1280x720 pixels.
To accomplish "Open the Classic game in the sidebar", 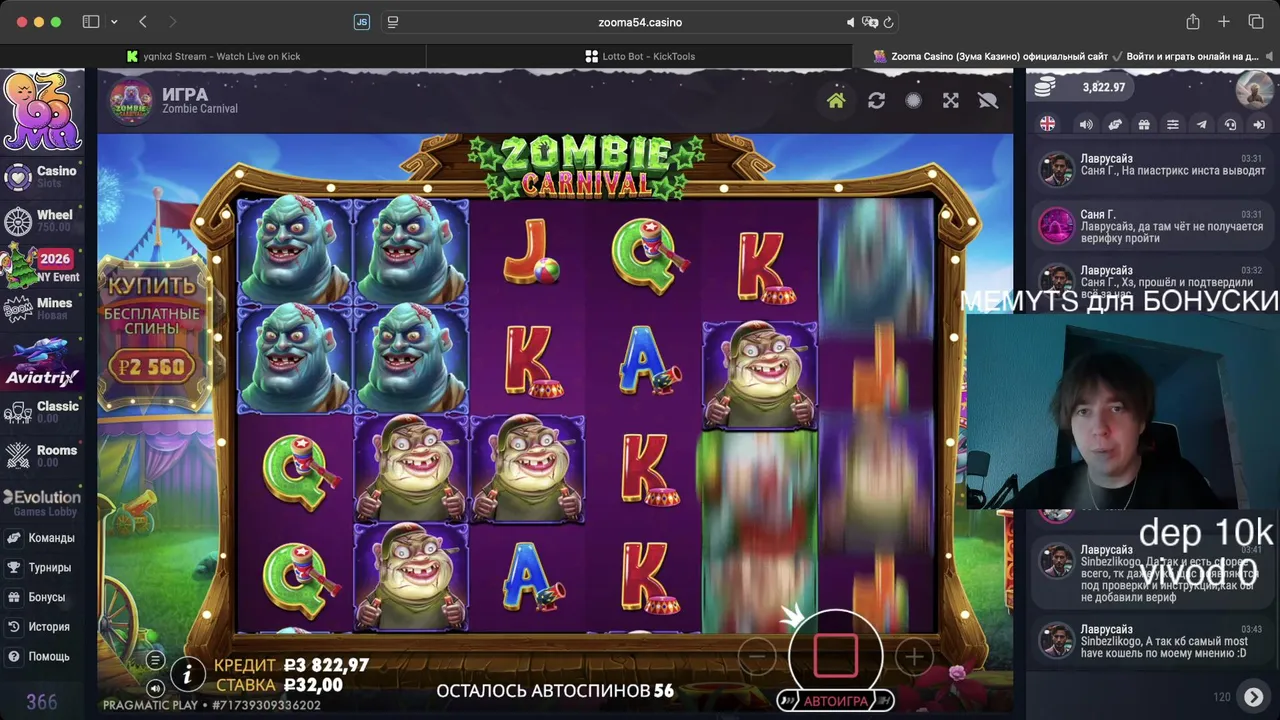I will pyautogui.click(x=42, y=411).
